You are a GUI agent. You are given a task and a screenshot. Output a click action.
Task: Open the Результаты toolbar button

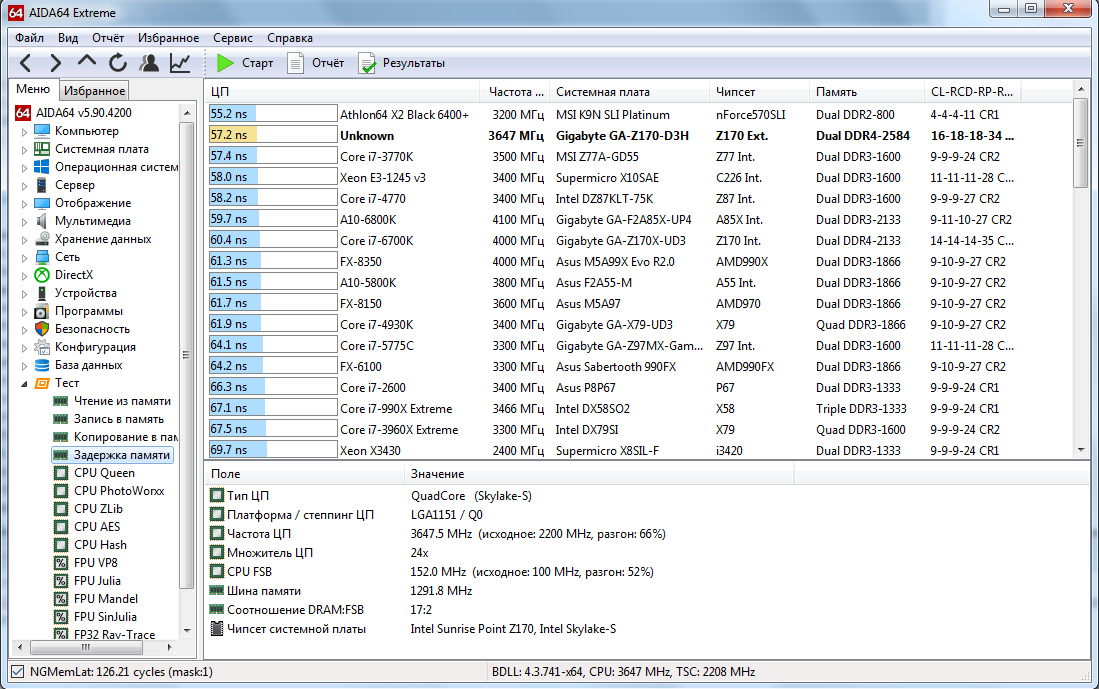(x=402, y=63)
